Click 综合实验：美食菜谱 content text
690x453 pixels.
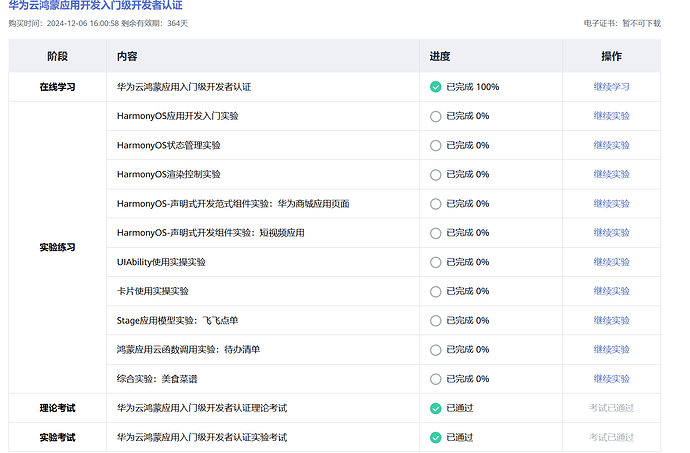pos(157,379)
